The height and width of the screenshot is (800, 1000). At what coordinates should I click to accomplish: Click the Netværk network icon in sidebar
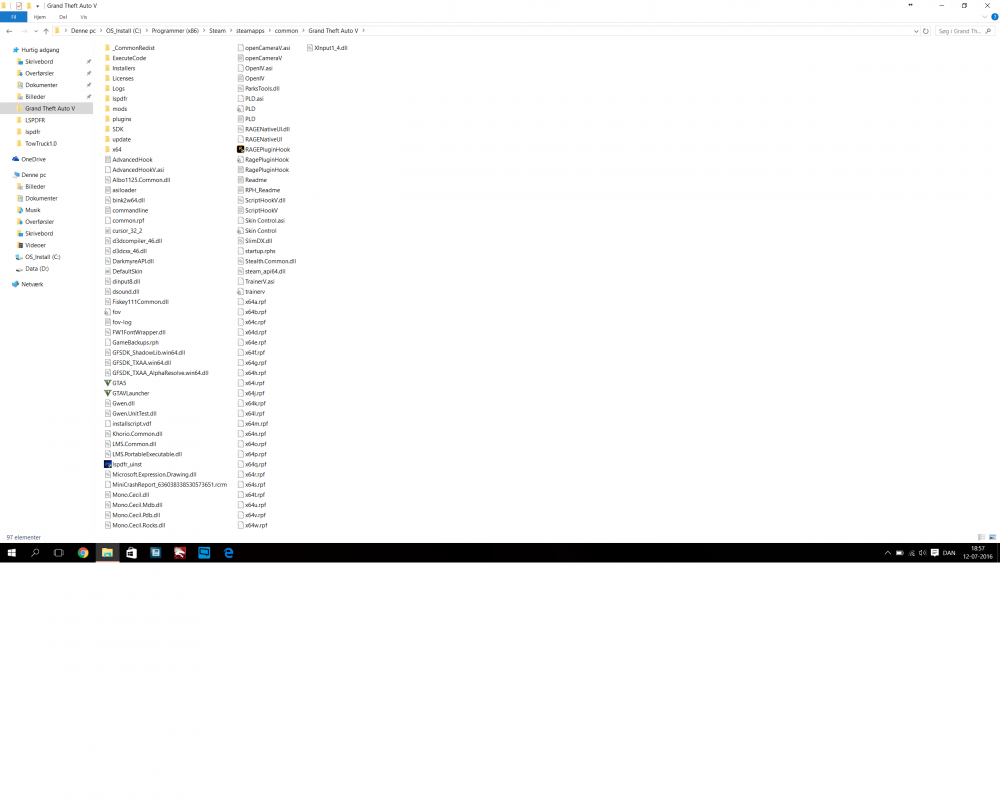15,285
